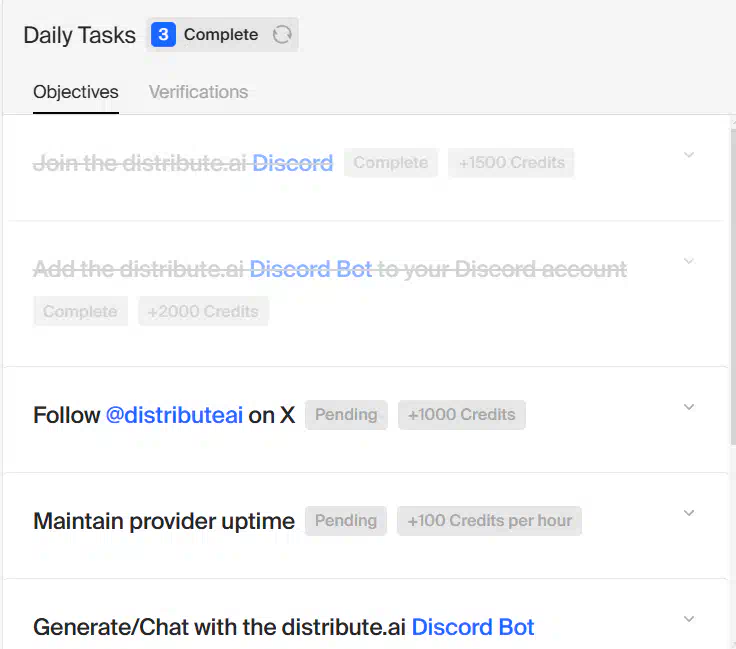Click Pending badge on Follow @distributeai
The image size is (736, 649).
[346, 415]
